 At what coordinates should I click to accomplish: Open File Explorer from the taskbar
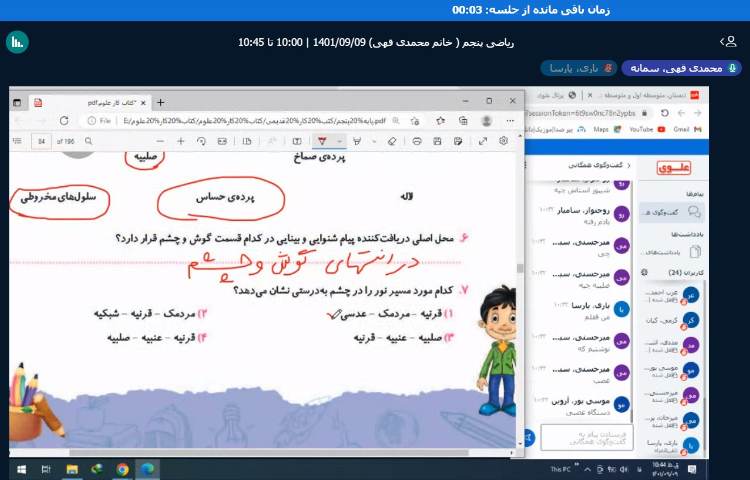tap(72, 469)
